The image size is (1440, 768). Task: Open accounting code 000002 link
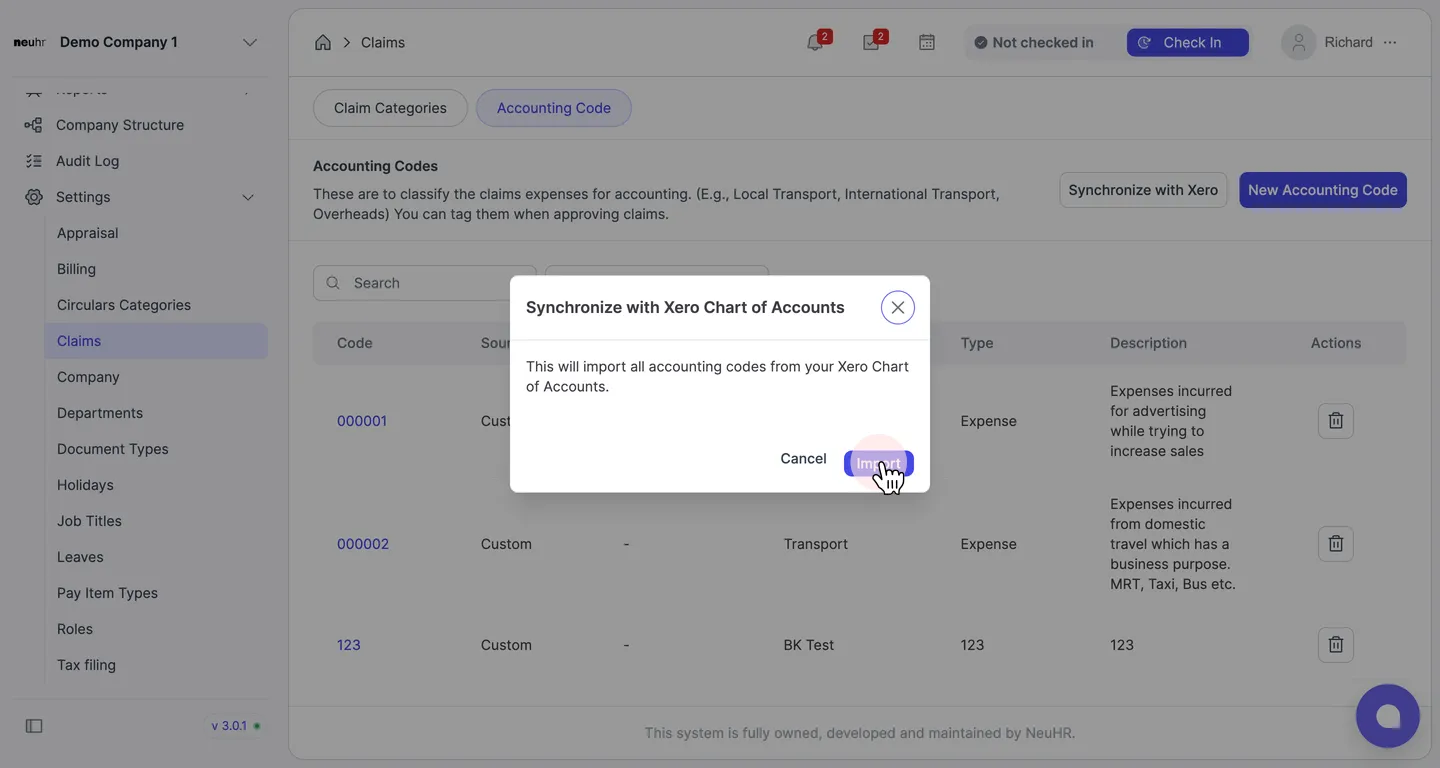pyautogui.click(x=363, y=544)
